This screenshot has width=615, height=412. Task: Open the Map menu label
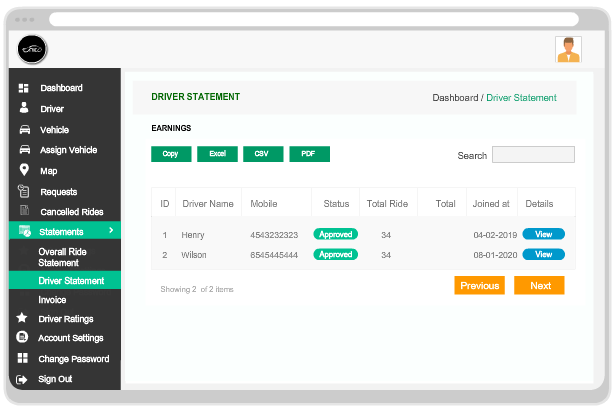pyautogui.click(x=49, y=171)
